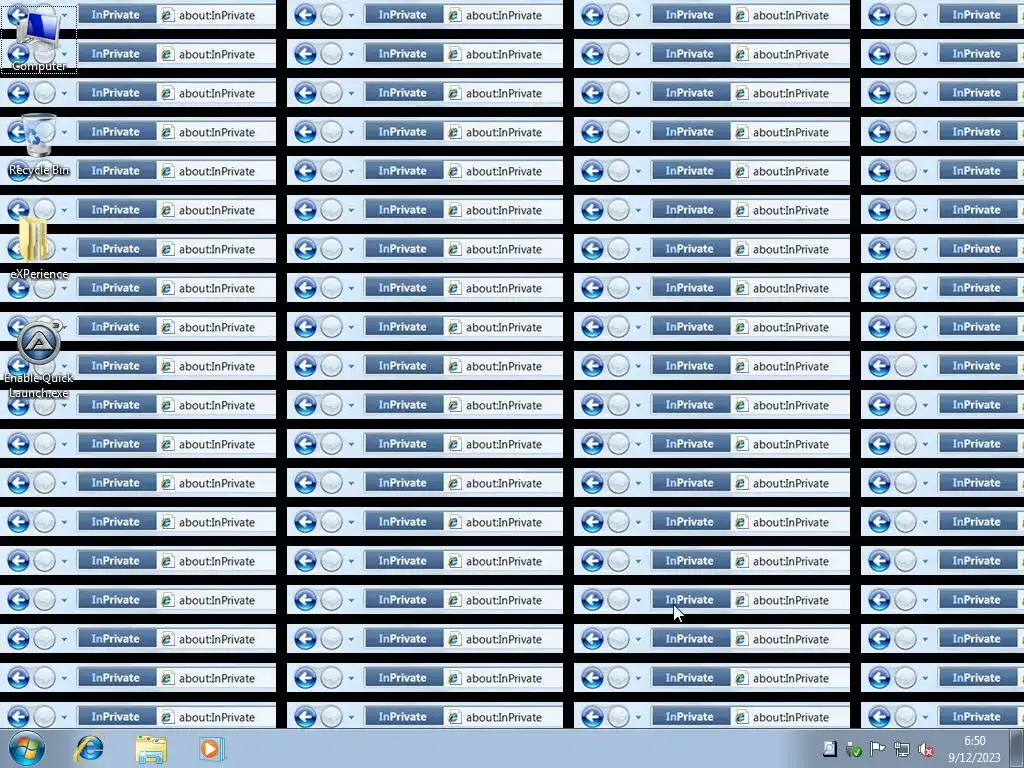
Task: Open Windows Explorer from the taskbar
Action: [x=151, y=748]
